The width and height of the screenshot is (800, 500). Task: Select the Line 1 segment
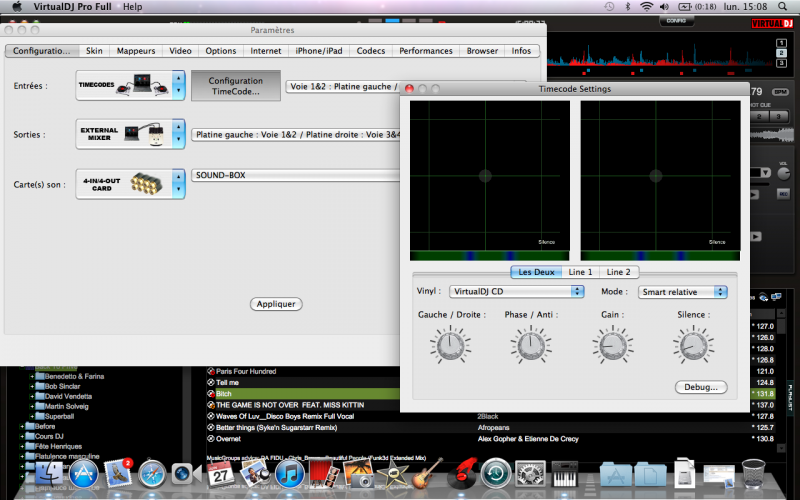pyautogui.click(x=581, y=272)
